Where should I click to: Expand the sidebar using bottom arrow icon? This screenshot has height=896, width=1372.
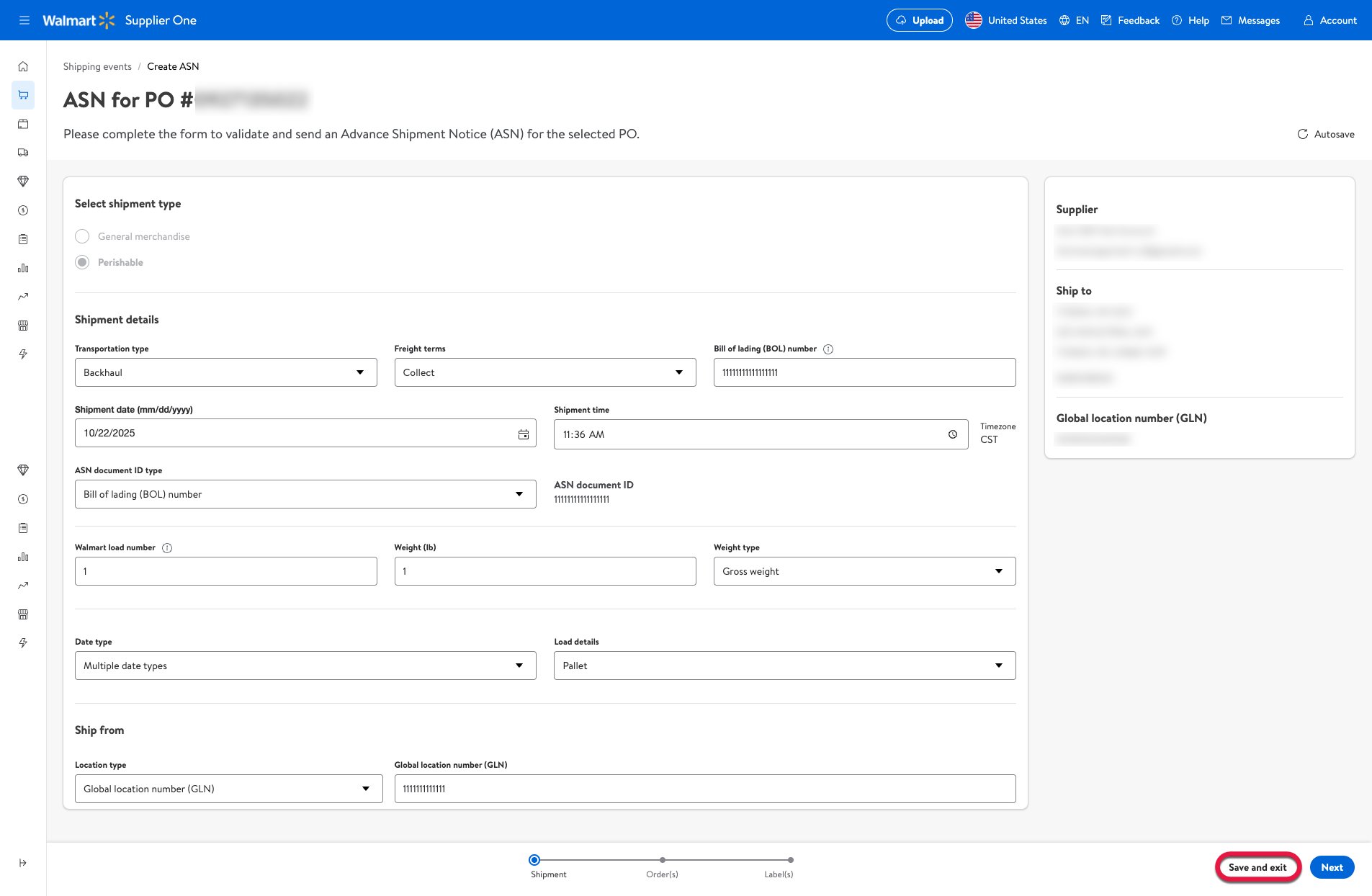[x=23, y=863]
